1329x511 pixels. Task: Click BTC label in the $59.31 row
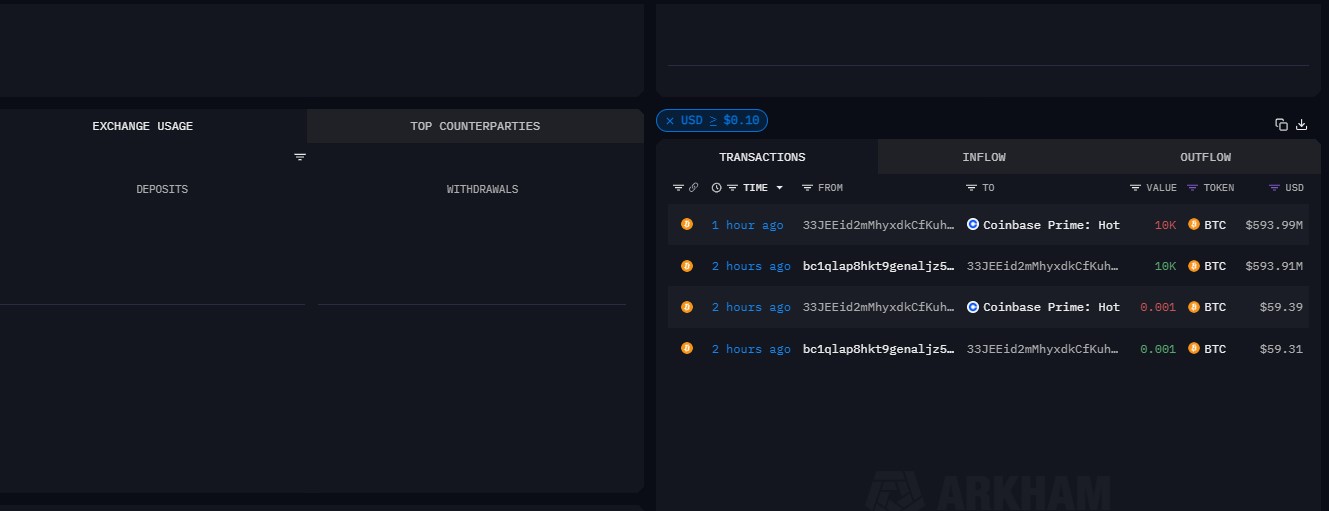point(1215,349)
